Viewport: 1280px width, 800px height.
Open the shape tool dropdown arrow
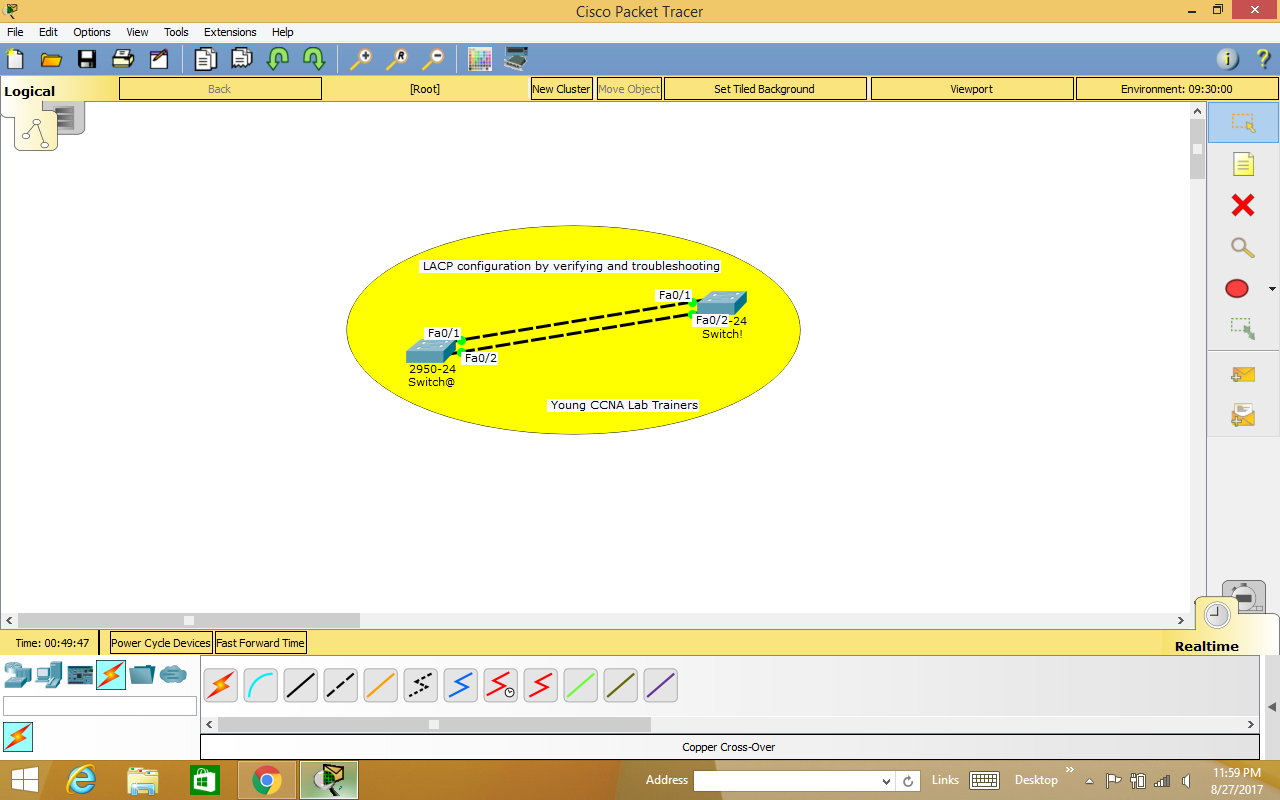click(x=1272, y=289)
